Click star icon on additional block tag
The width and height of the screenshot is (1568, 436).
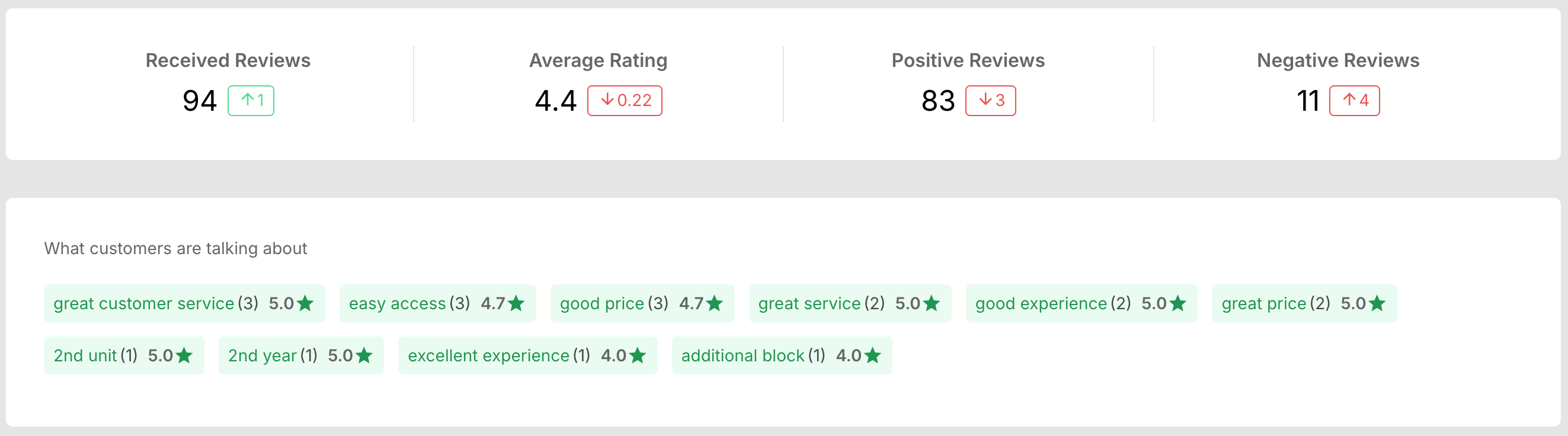[x=873, y=355]
